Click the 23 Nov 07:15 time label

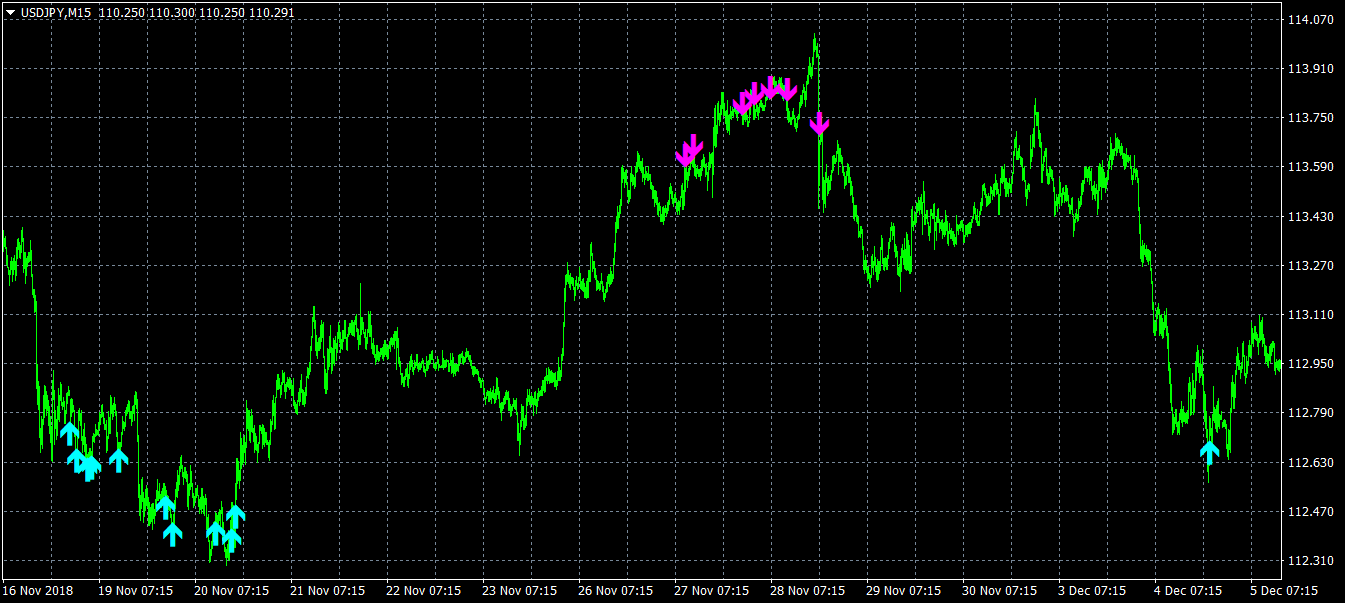pos(520,590)
